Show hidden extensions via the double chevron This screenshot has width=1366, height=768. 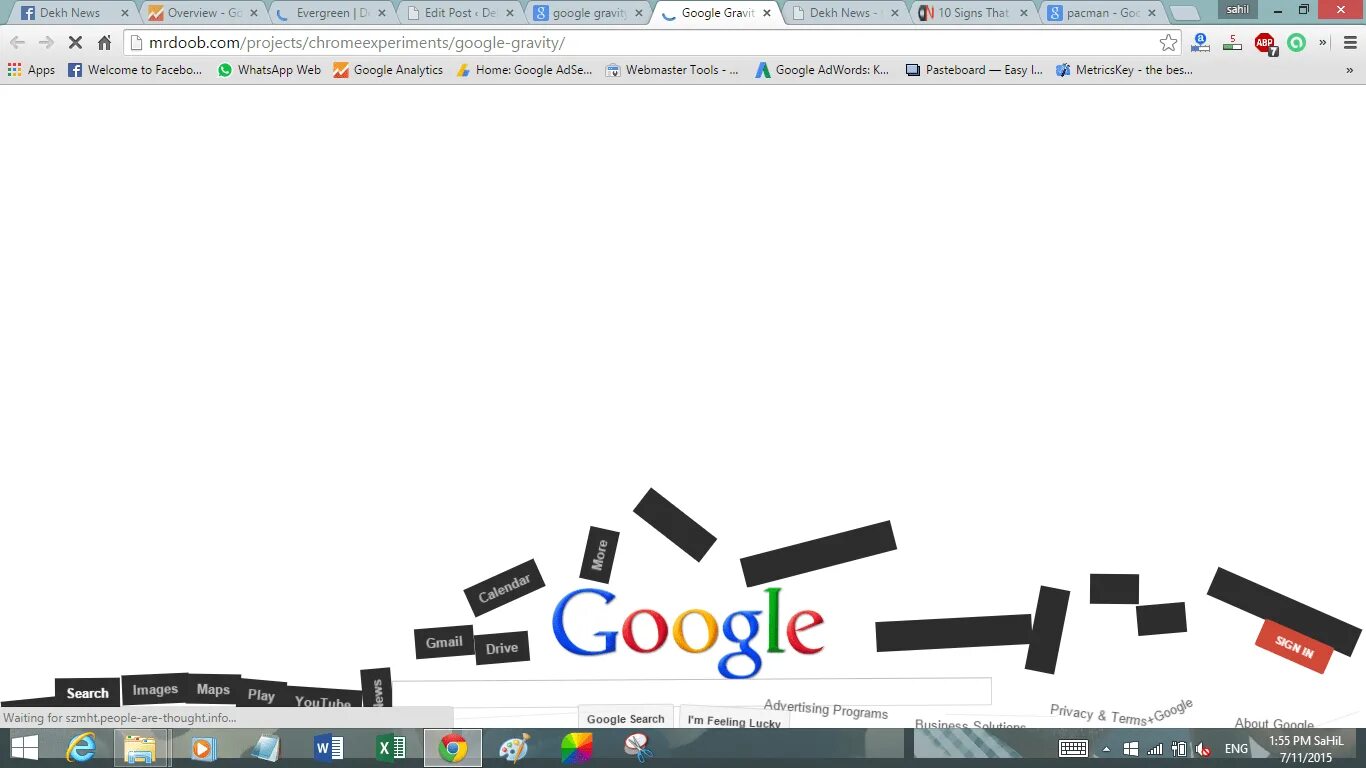pyautogui.click(x=1323, y=43)
